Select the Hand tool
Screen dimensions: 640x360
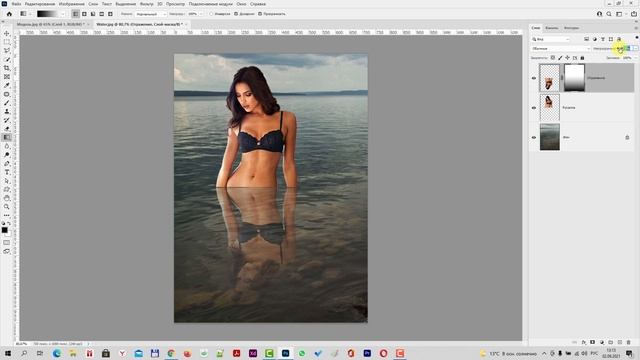[x=7, y=198]
